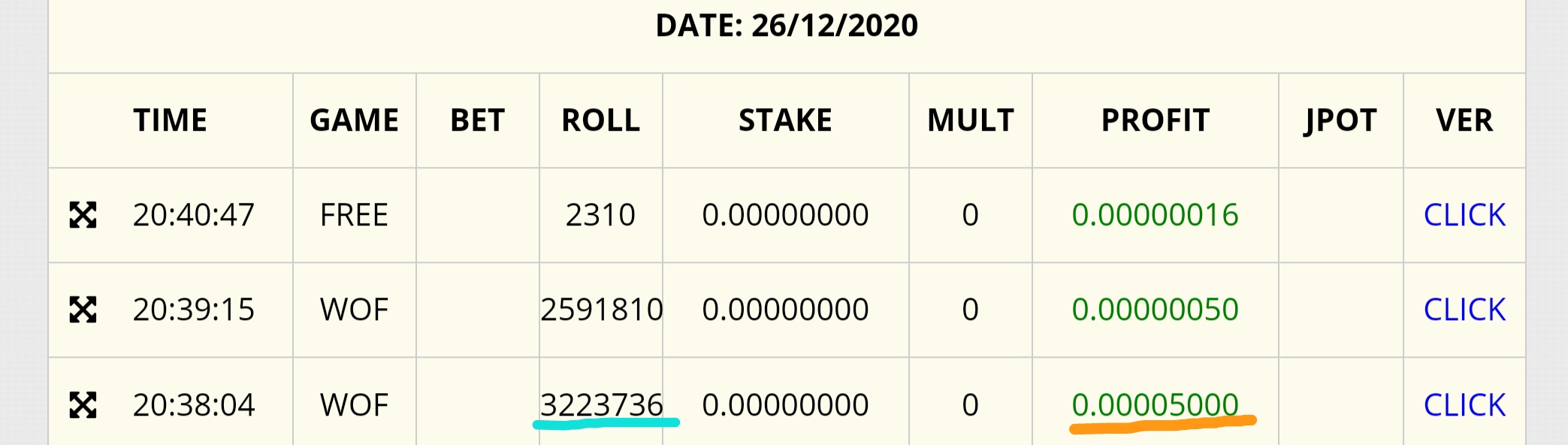Click the FREE game cell
The width and height of the screenshot is (1568, 445).
point(355,215)
